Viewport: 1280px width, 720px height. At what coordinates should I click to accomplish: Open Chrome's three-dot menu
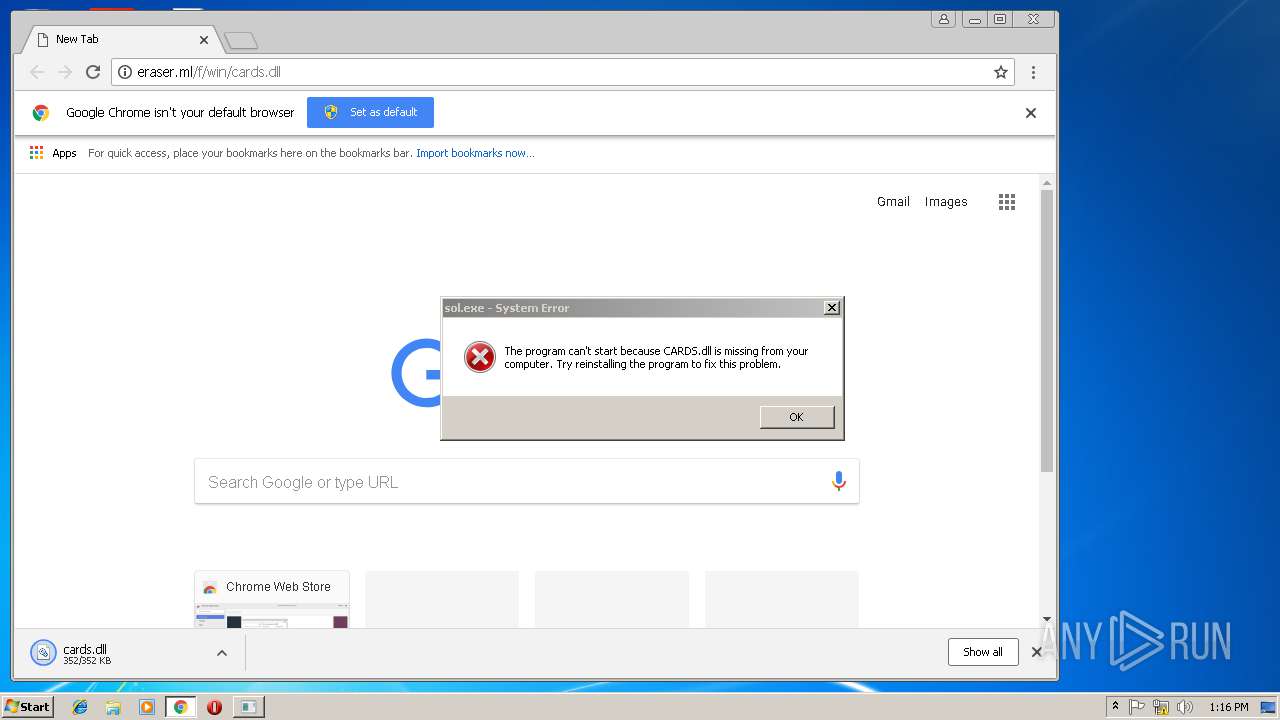[x=1033, y=72]
